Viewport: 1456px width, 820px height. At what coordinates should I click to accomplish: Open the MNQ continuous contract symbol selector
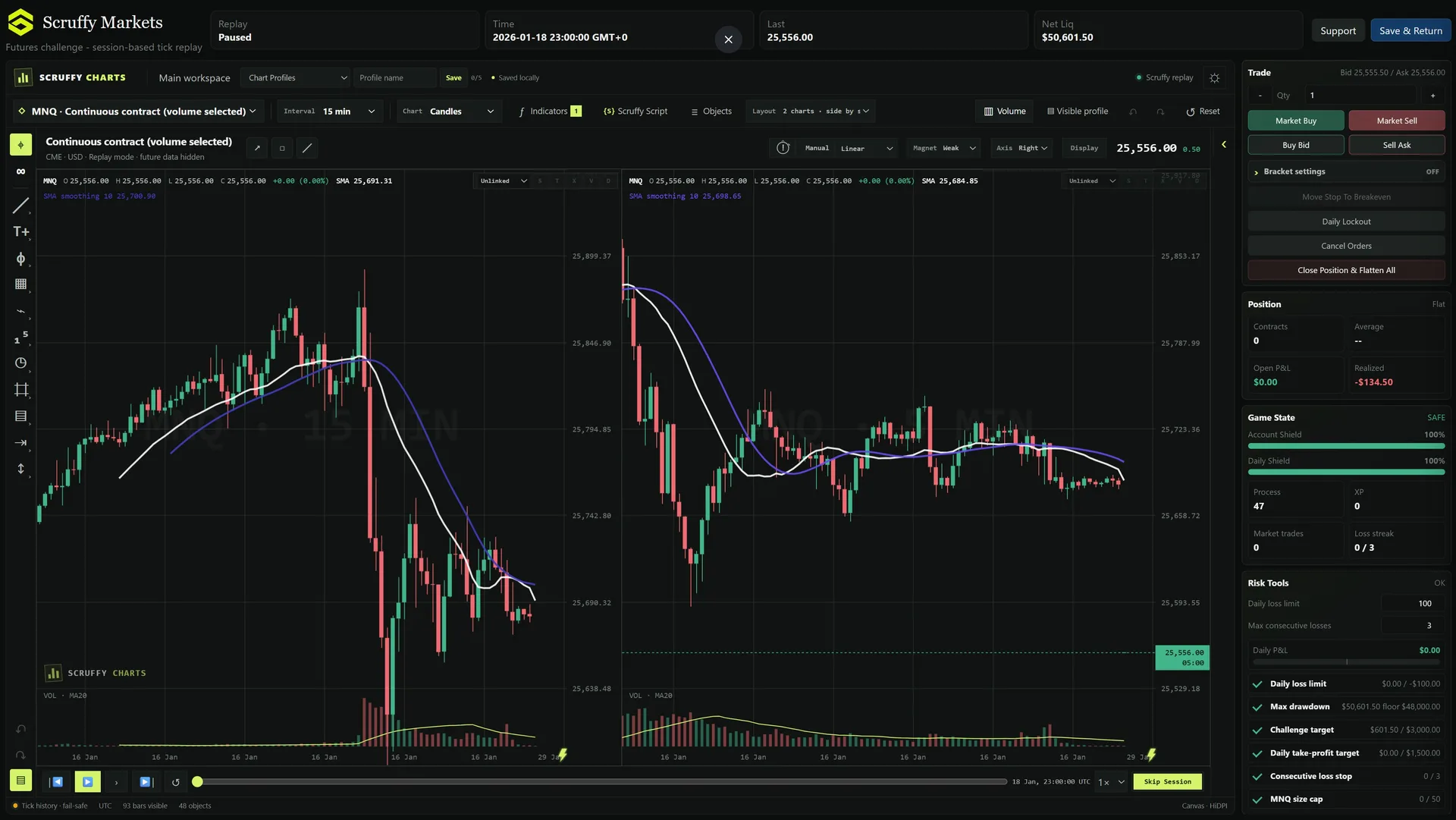[x=138, y=112]
